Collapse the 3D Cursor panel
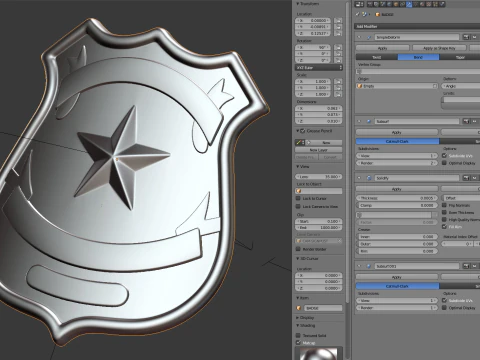Image resolution: width=480 pixels, height=360 pixels. [298, 259]
